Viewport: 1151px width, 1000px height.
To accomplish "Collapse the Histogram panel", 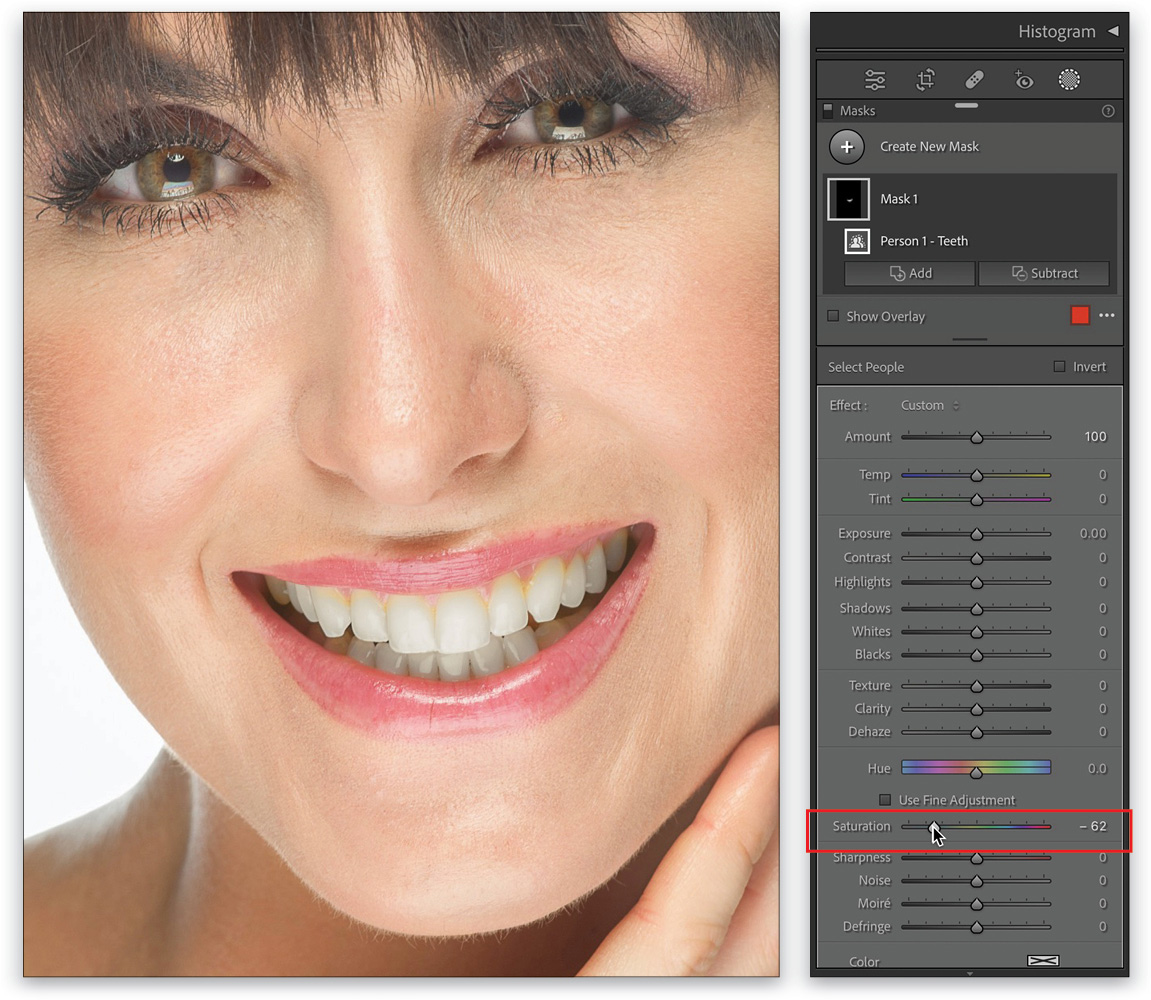I will coord(1113,31).
